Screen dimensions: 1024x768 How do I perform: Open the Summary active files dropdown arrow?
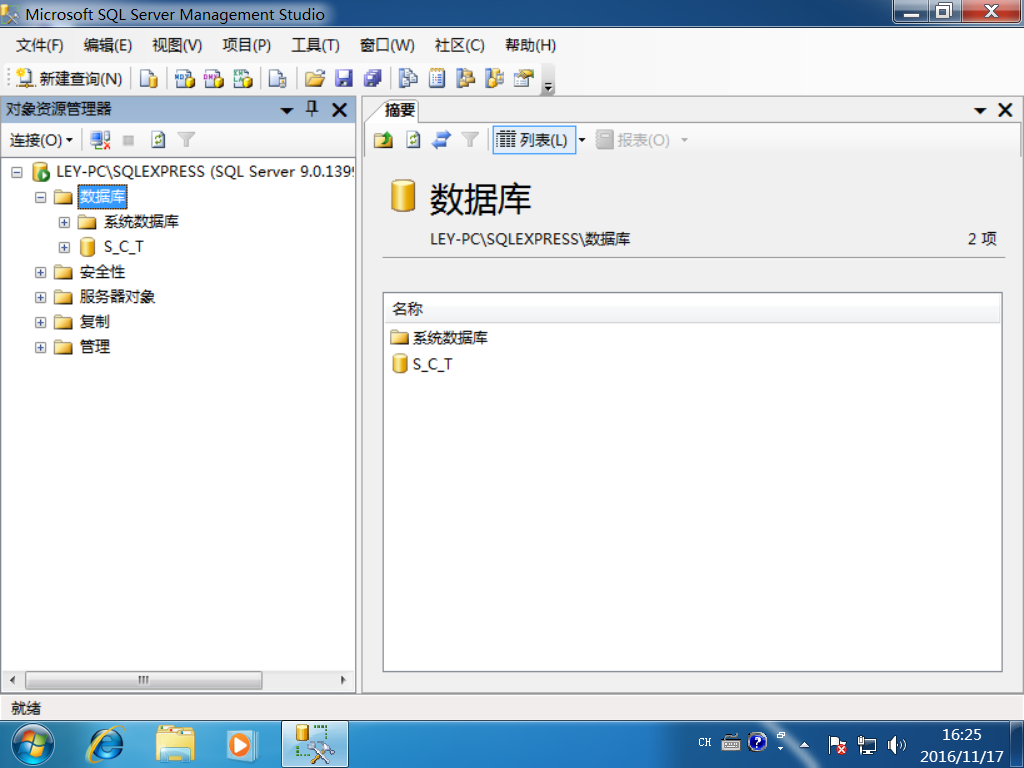(x=980, y=110)
